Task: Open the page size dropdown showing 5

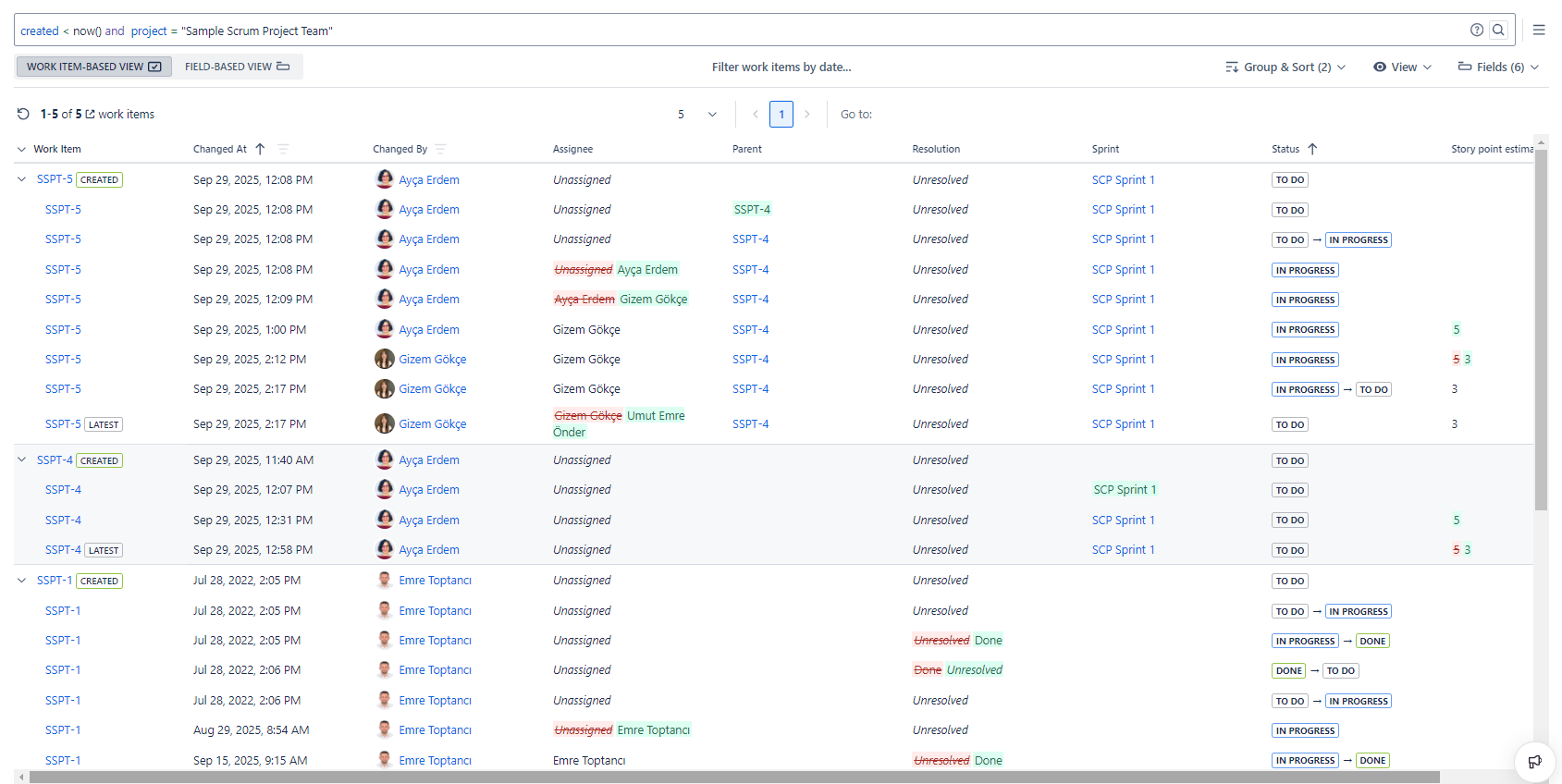Action: tap(697, 115)
